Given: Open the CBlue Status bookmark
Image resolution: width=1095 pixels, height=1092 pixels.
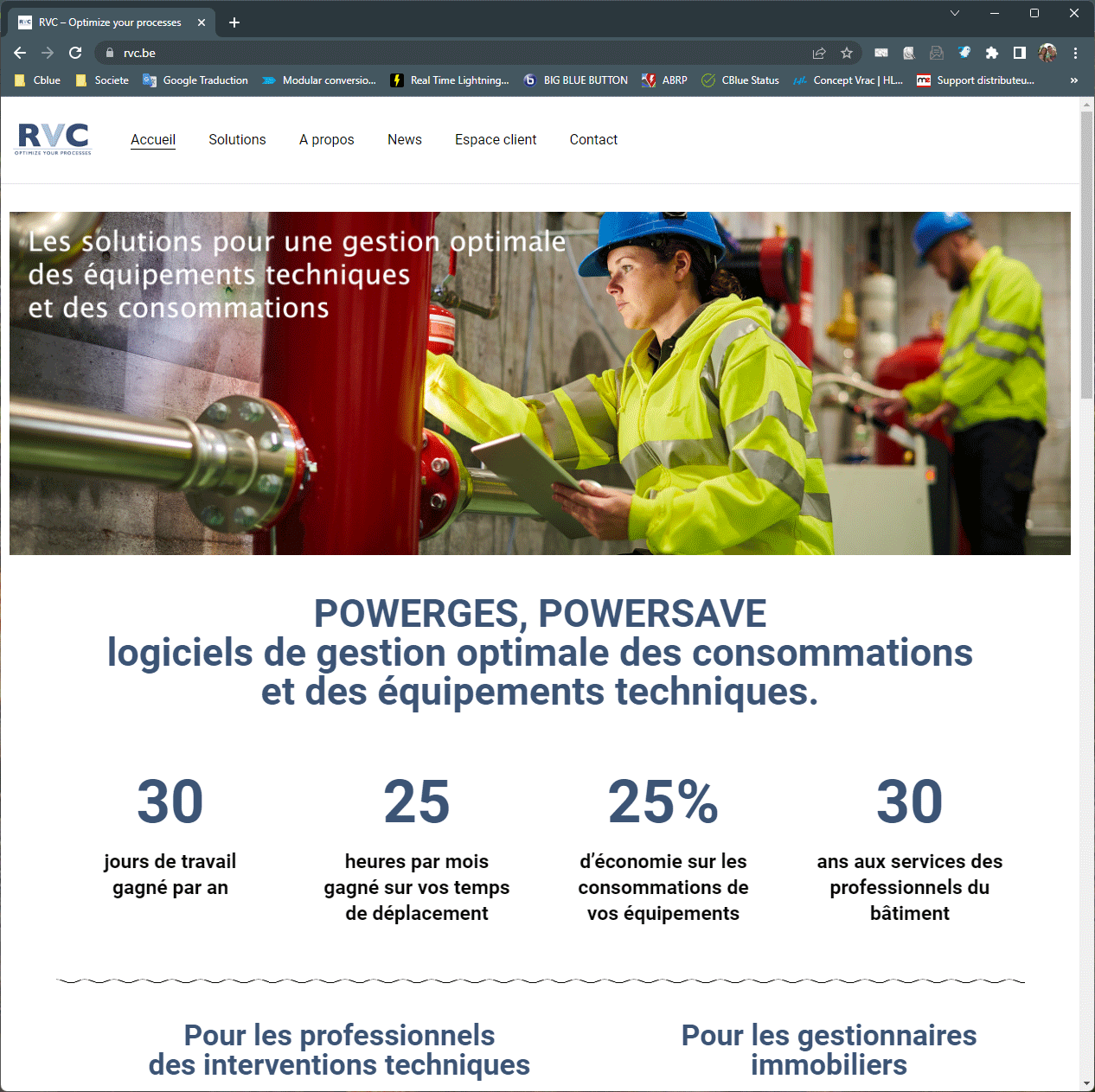Looking at the screenshot, I should tap(740, 80).
